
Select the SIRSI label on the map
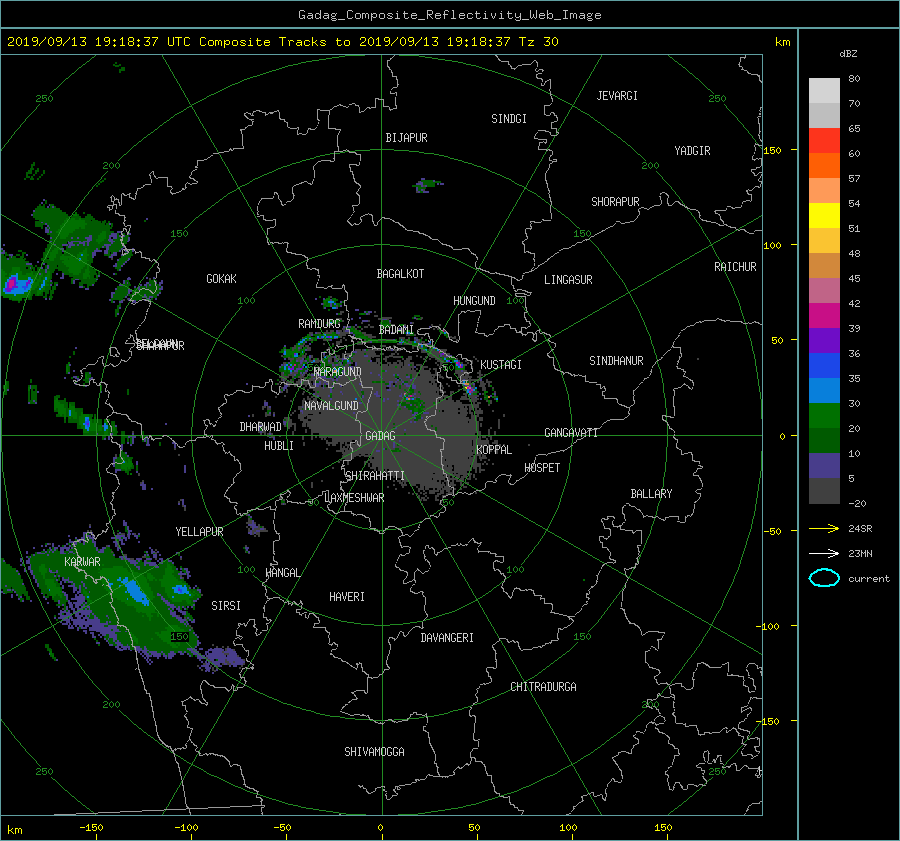pyautogui.click(x=226, y=606)
